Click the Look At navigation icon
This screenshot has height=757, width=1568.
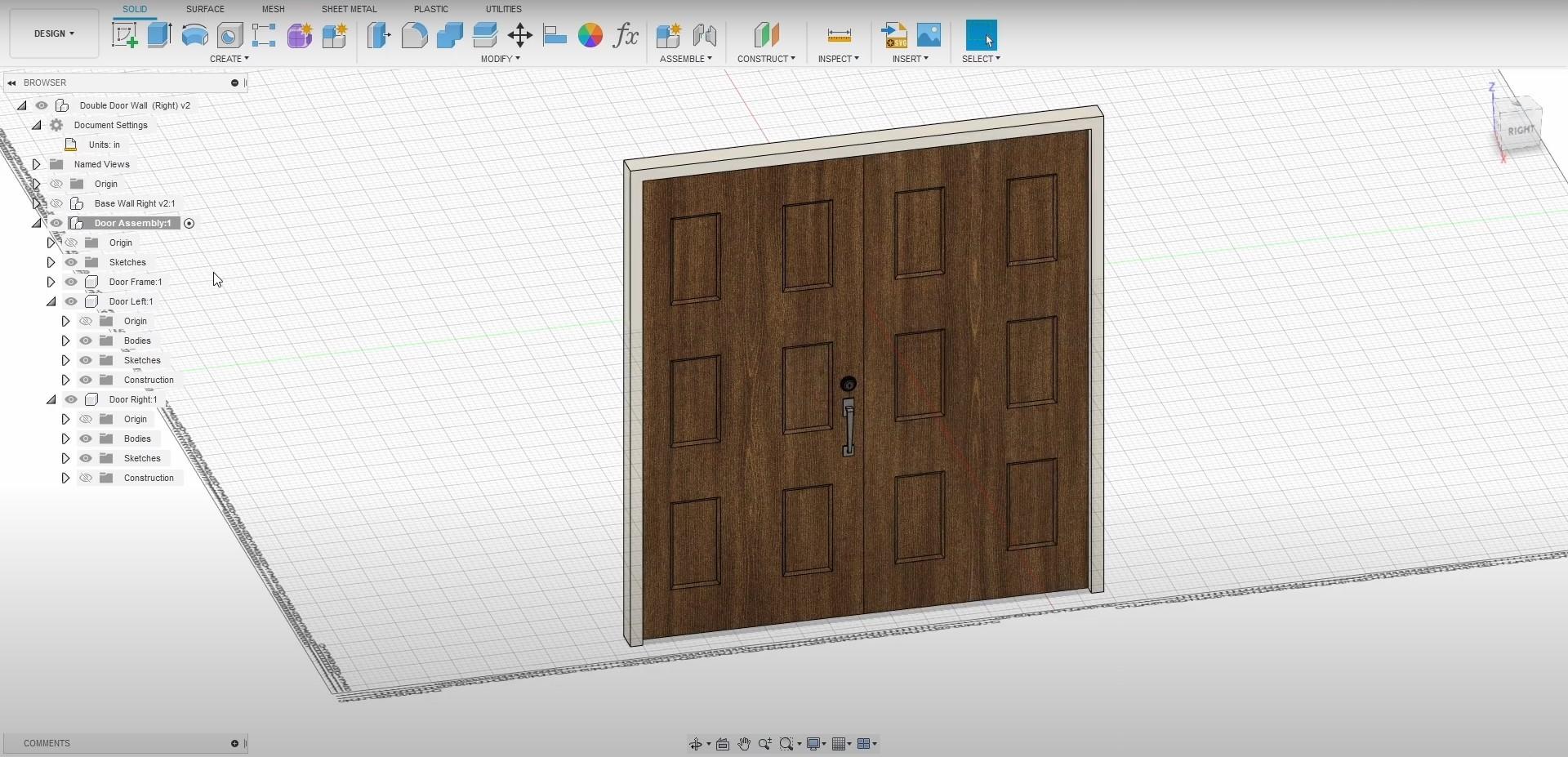click(723, 744)
